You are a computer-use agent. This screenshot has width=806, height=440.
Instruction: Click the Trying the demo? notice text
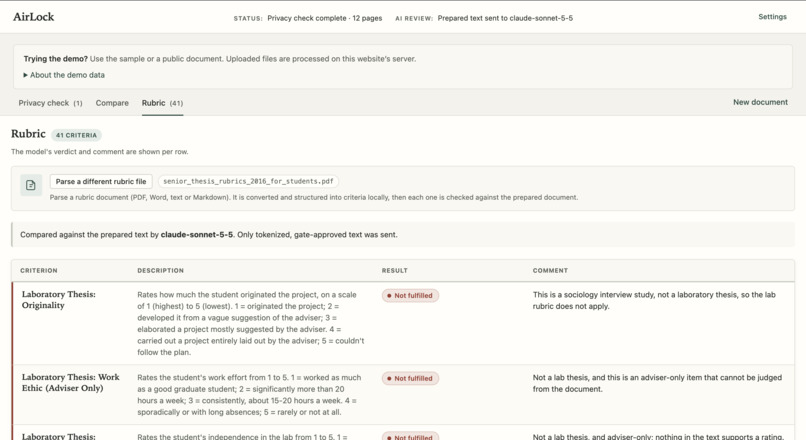click(x=219, y=59)
